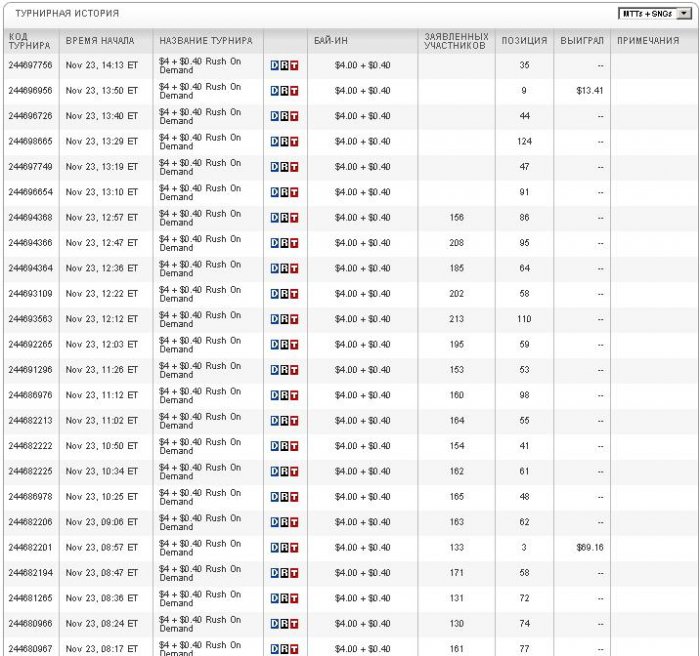The height and width of the screenshot is (656, 700).
Task: Click the R icon in the 10:25 ET row
Action: pyautogui.click(x=284, y=497)
